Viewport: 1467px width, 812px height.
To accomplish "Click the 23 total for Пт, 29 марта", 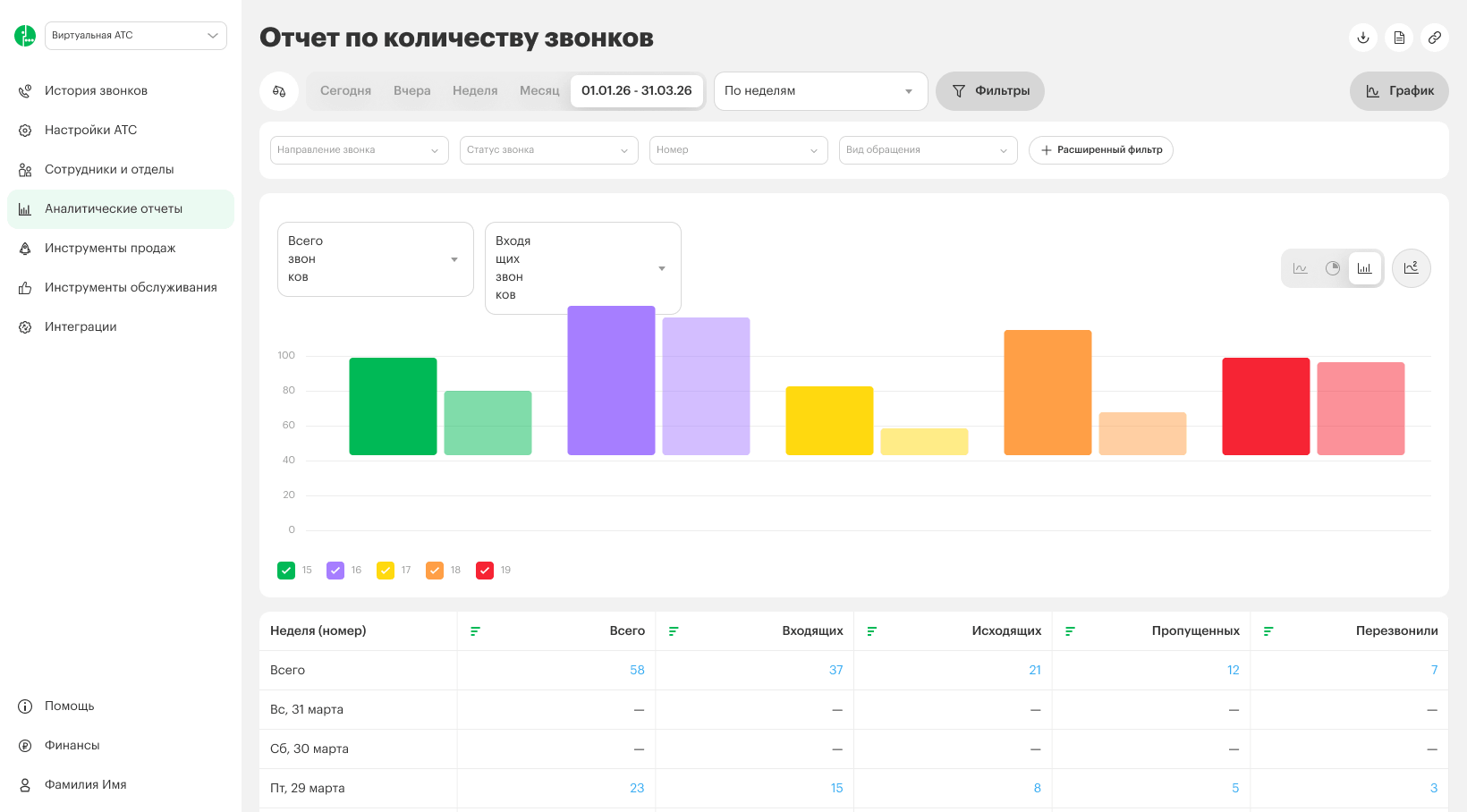I will pyautogui.click(x=637, y=789).
